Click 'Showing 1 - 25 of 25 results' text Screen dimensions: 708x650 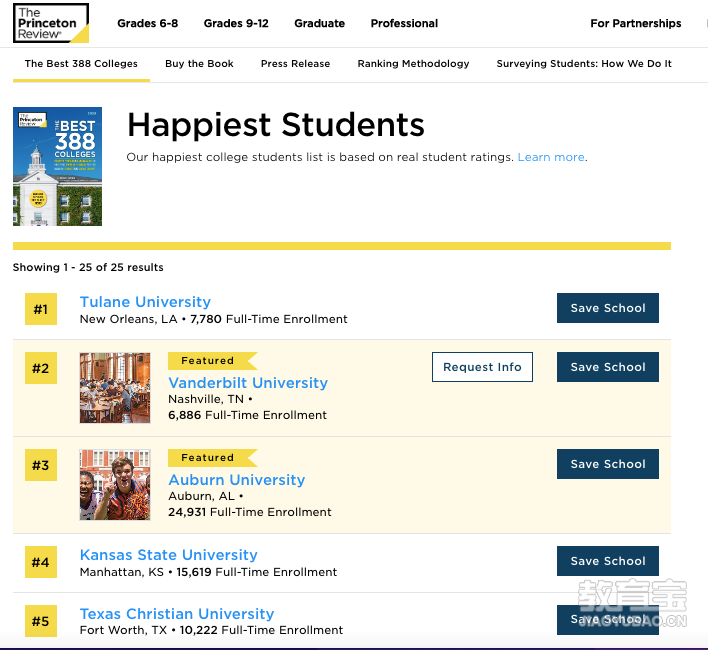[x=88, y=267]
